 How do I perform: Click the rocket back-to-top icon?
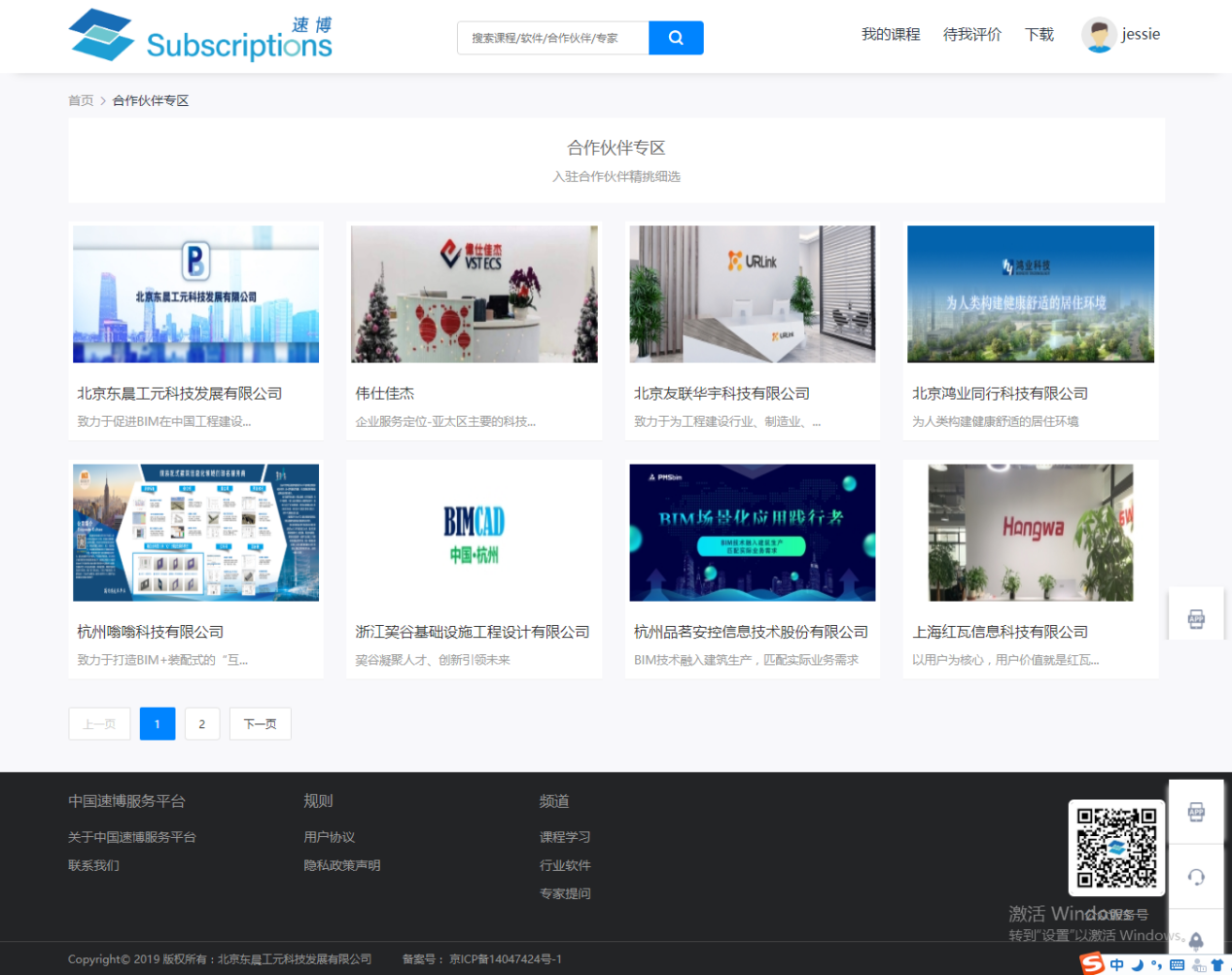click(x=1196, y=940)
